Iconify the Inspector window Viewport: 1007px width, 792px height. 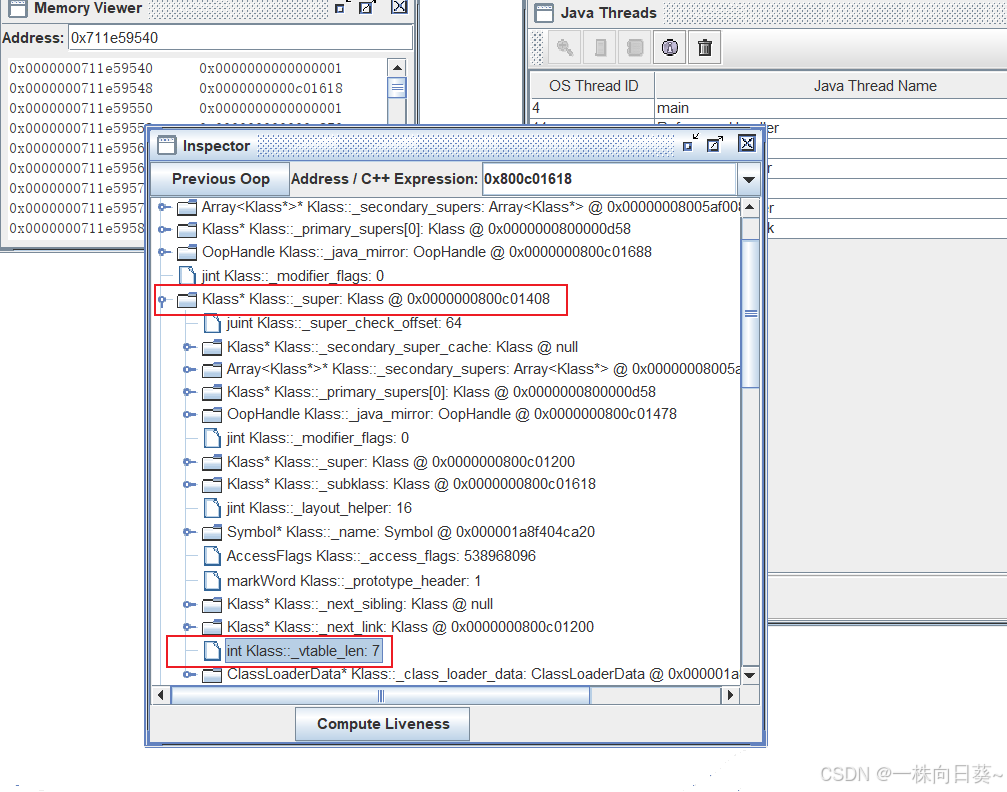pyautogui.click(x=690, y=144)
